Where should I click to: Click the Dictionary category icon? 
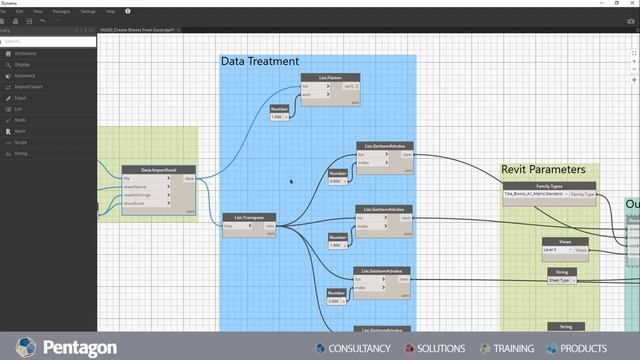pyautogui.click(x=8, y=53)
